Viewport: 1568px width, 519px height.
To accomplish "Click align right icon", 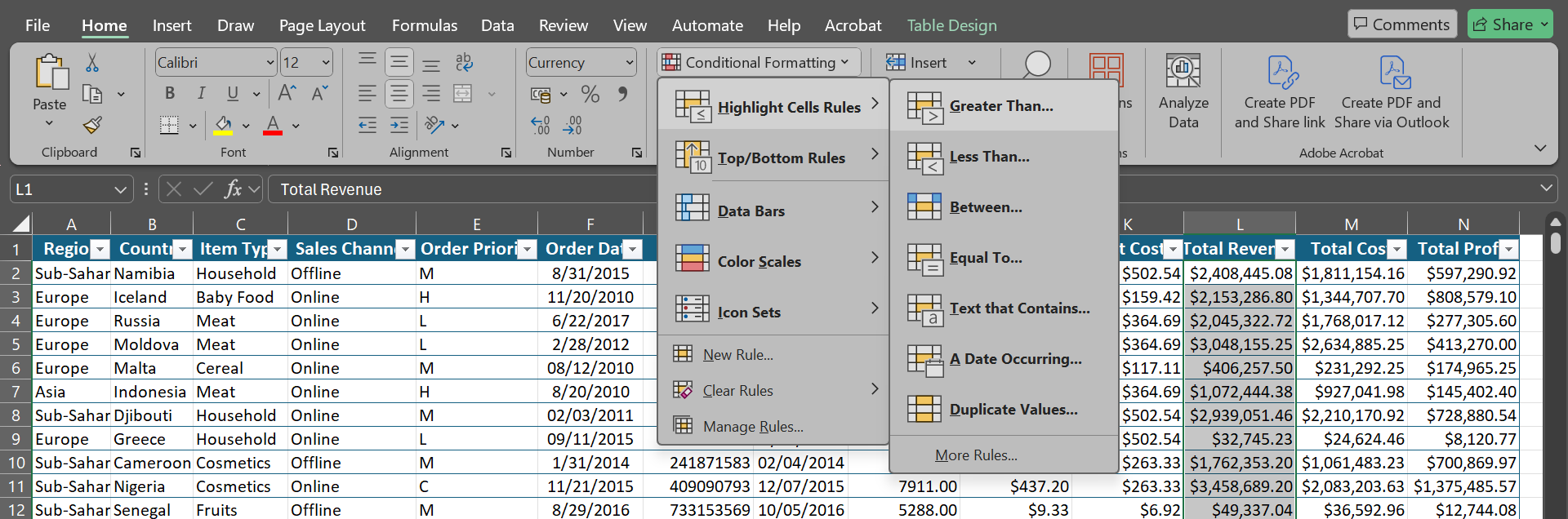I will (431, 93).
